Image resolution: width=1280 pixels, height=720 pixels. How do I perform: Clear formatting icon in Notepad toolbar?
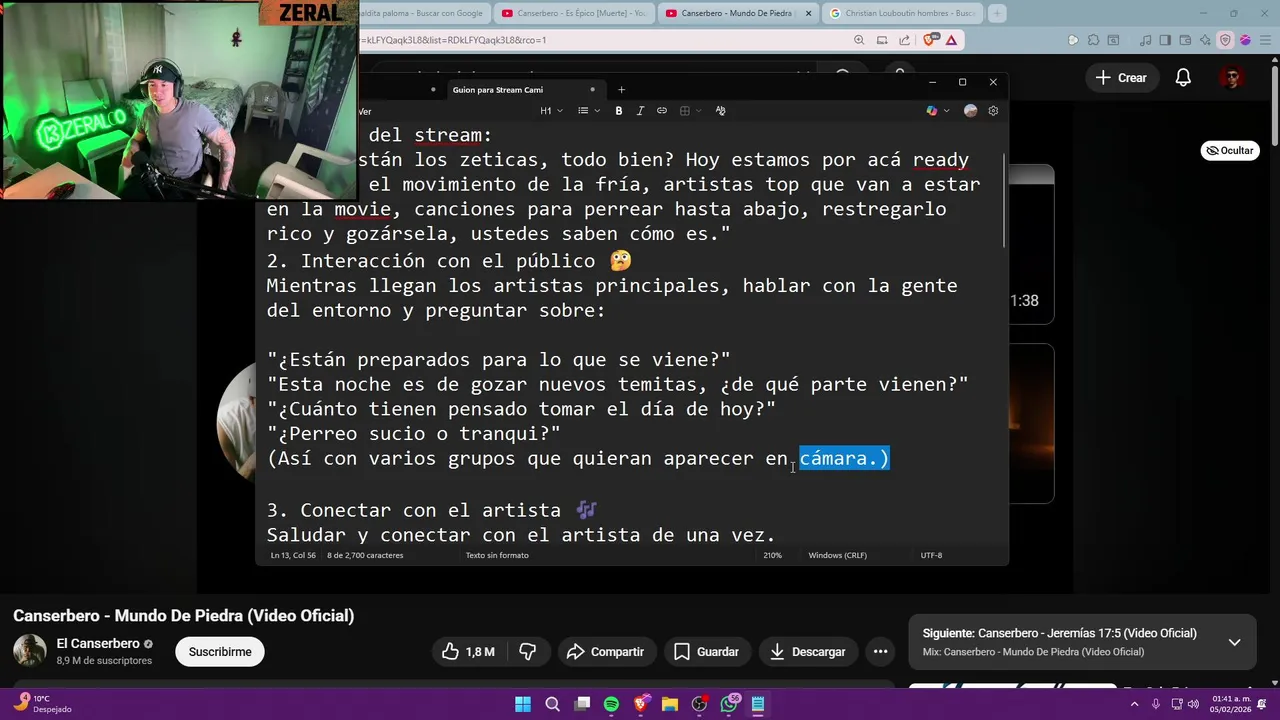720,111
